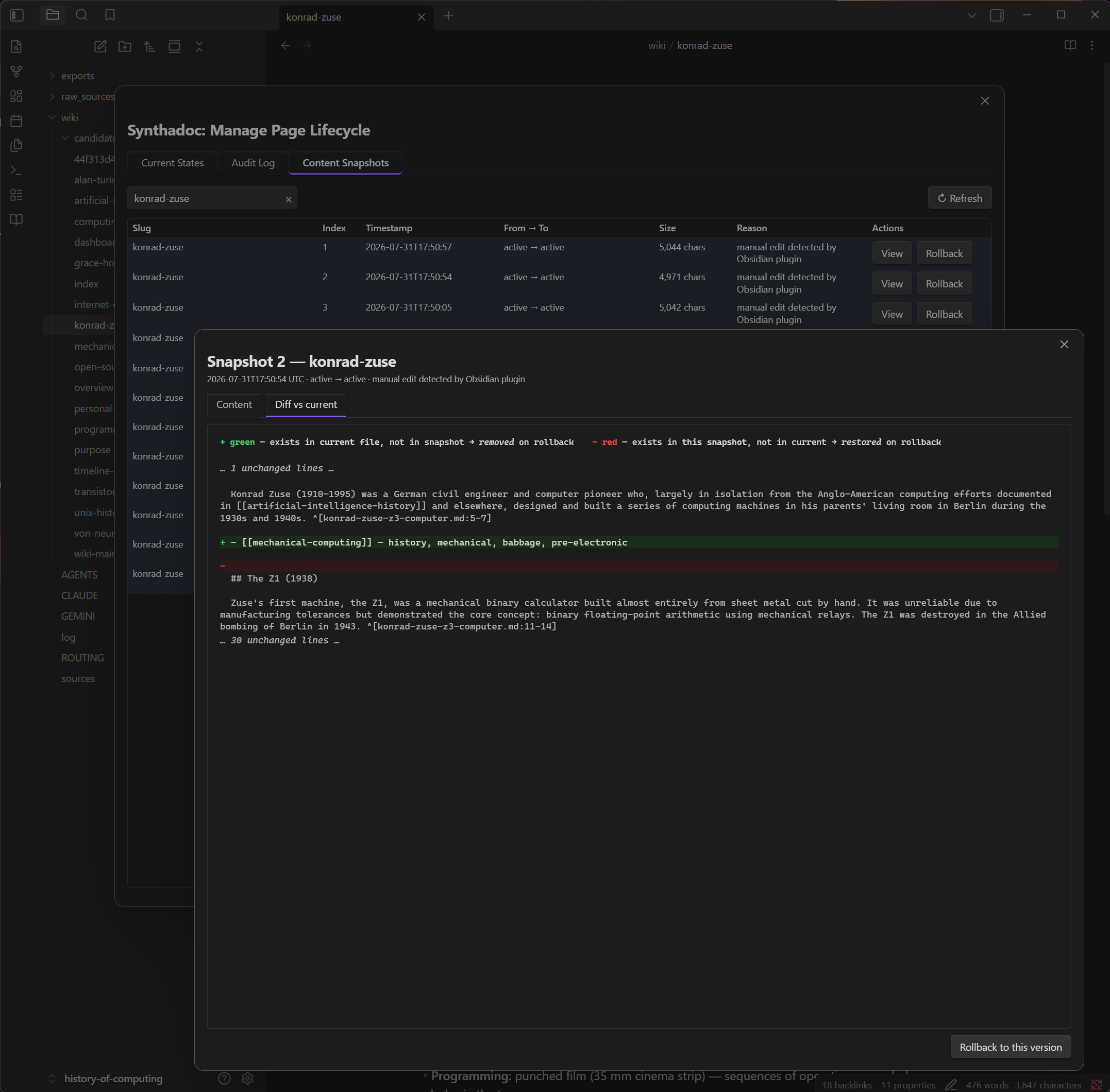This screenshot has height=1092, width=1110.
Task: Open the AGENTS file
Action: 79,575
